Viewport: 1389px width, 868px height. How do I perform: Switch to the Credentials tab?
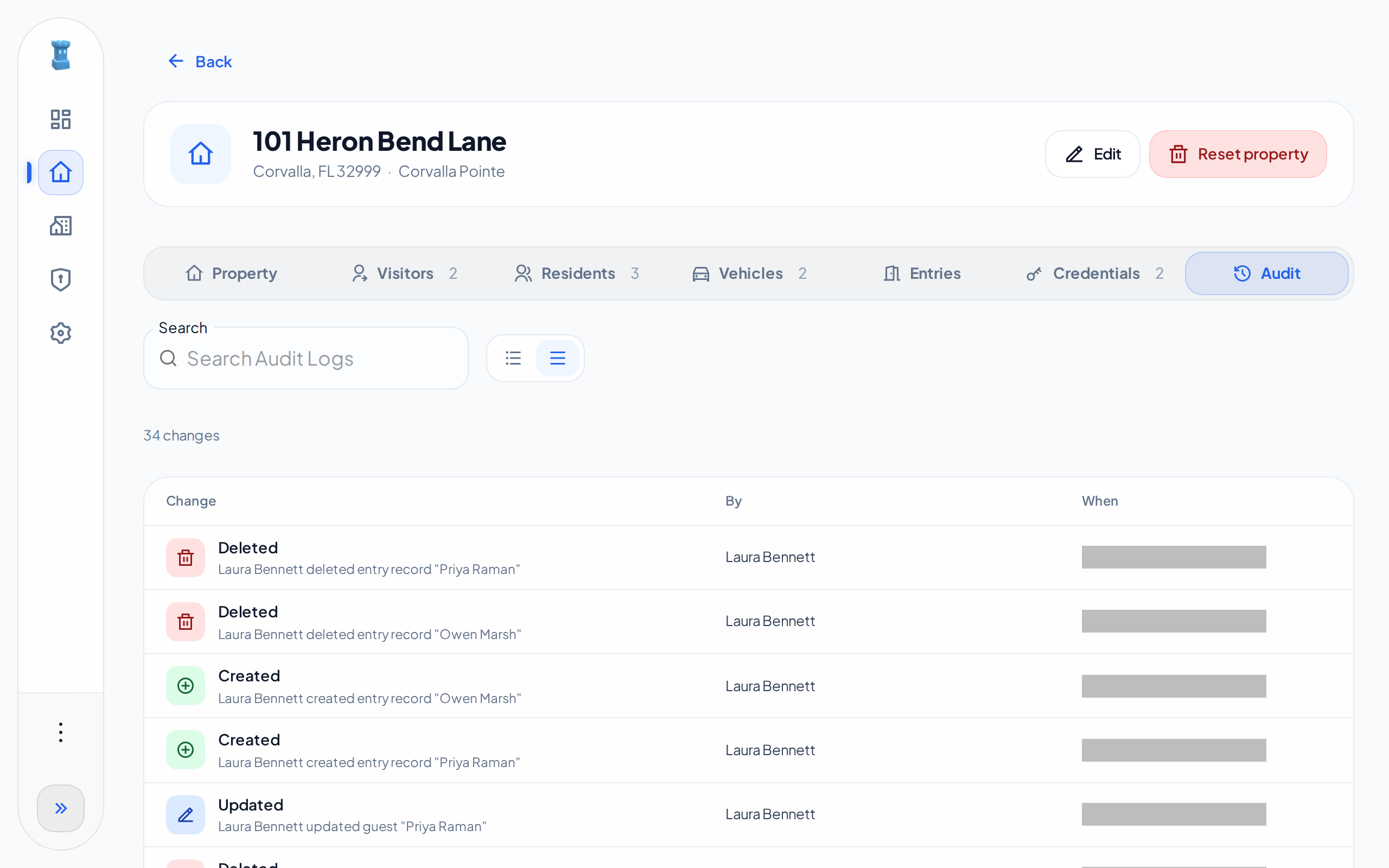(1094, 273)
